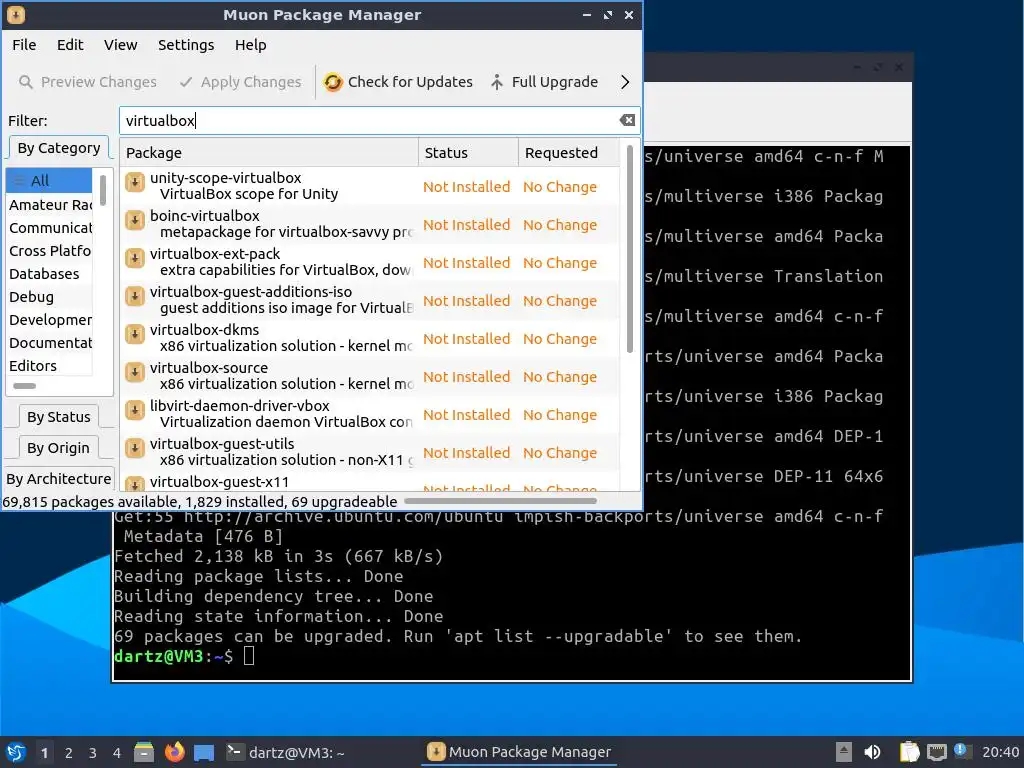Screen dimensions: 1024x768
Task: Launch Firefox from the taskbar
Action: coord(174,752)
